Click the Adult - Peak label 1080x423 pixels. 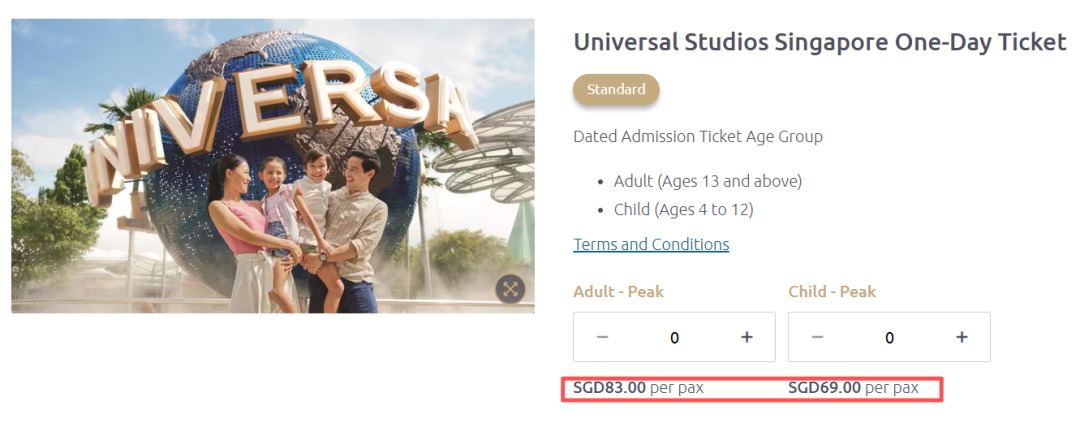(x=618, y=292)
